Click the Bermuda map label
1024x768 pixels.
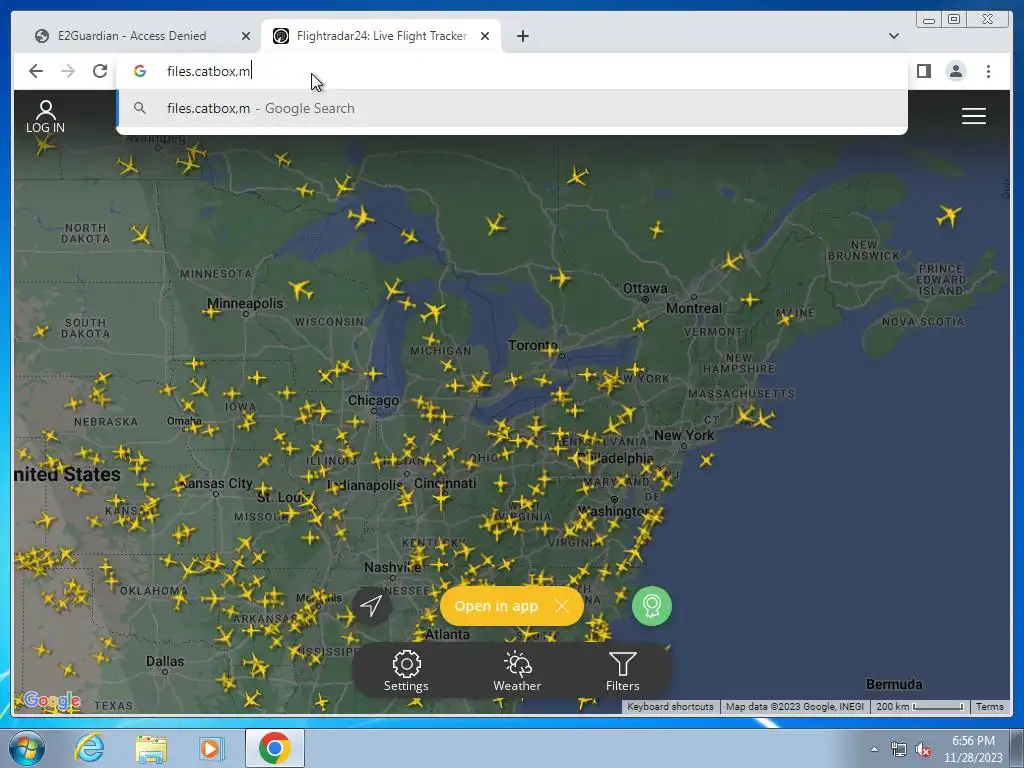894,684
